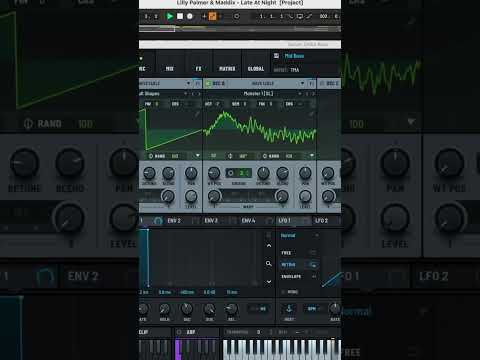This screenshot has height=360, width=480.
Task: Select the ENV 1 tab icon
Action: (x=158, y=221)
